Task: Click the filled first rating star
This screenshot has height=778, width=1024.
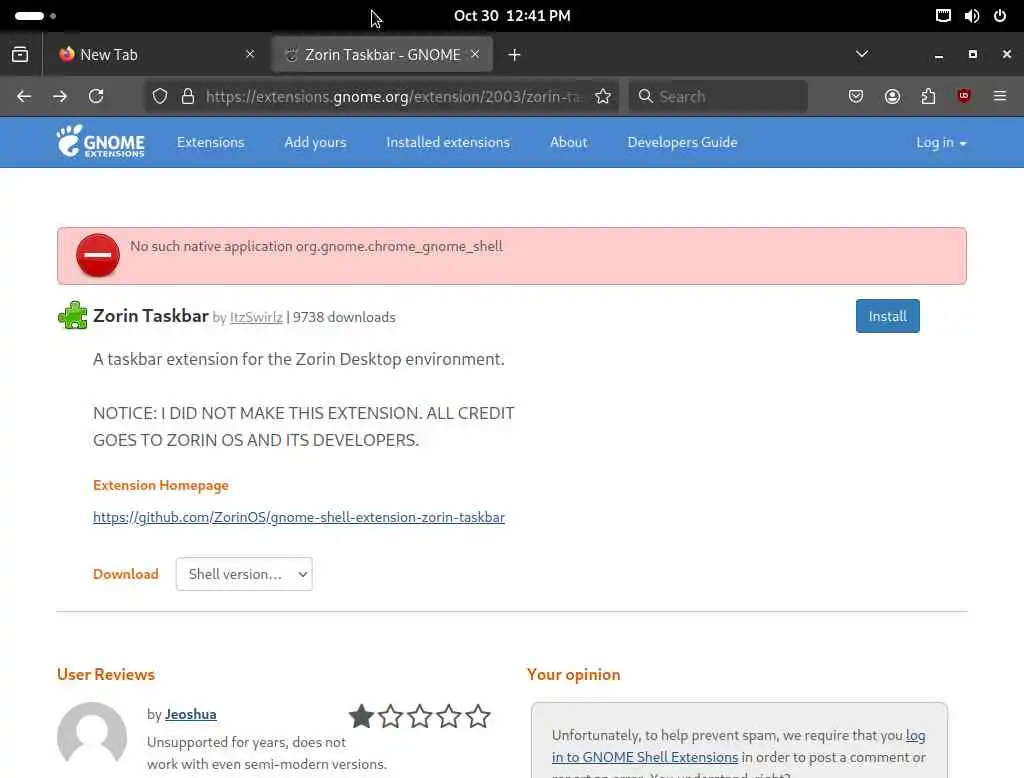Action: pyautogui.click(x=361, y=716)
